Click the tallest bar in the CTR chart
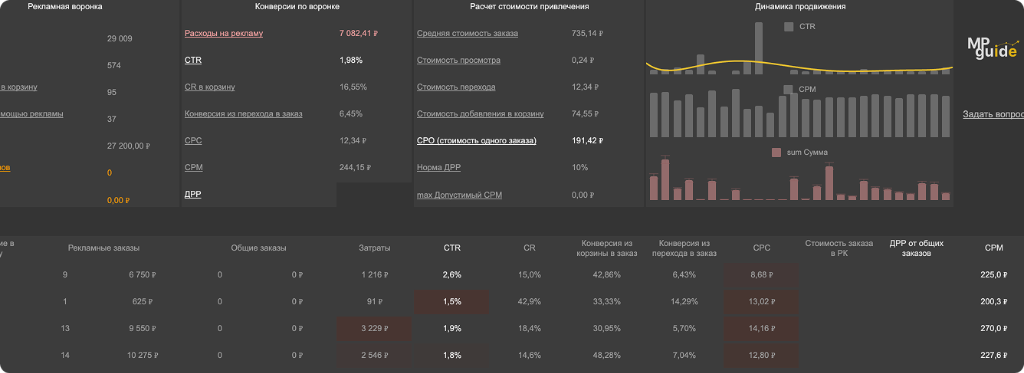The width and height of the screenshot is (1024, 373). [x=759, y=48]
